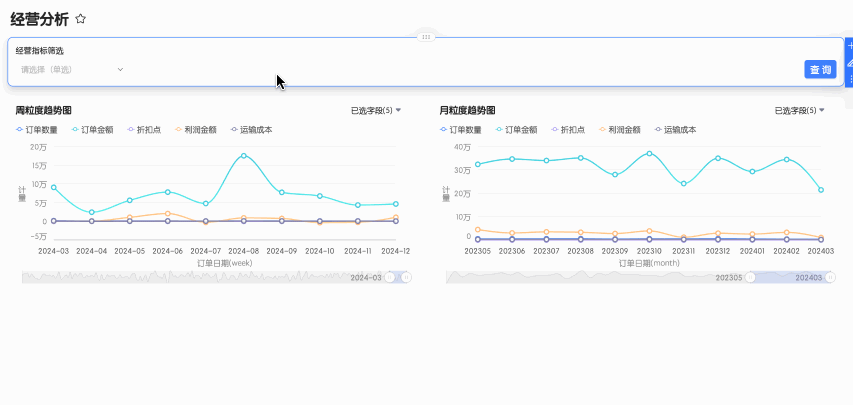Image resolution: width=853 pixels, height=405 pixels.
Task: Click the drag handle atop the filter panel
Action: point(426,36)
